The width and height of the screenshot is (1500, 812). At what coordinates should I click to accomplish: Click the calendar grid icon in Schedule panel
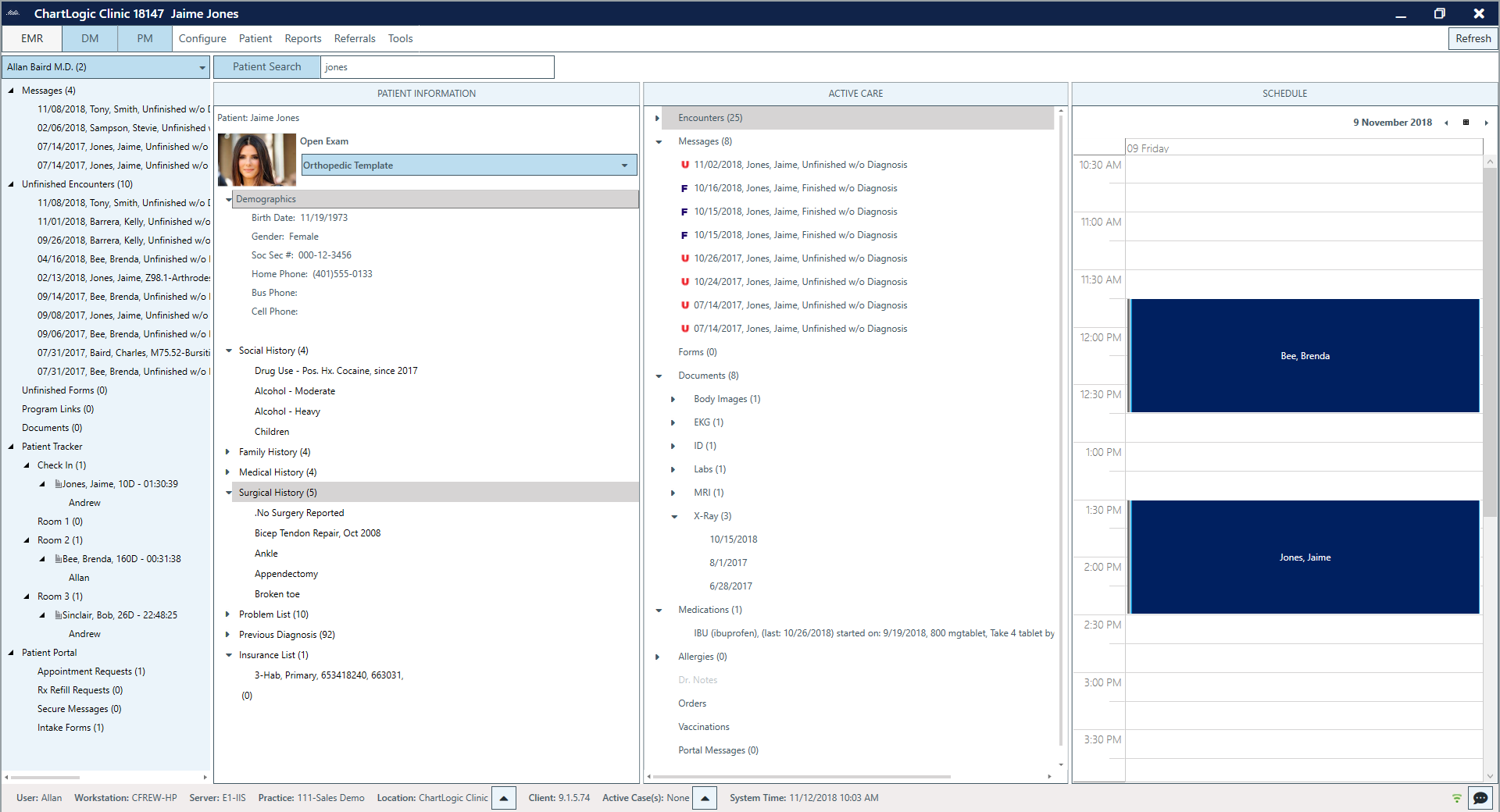click(x=1466, y=123)
